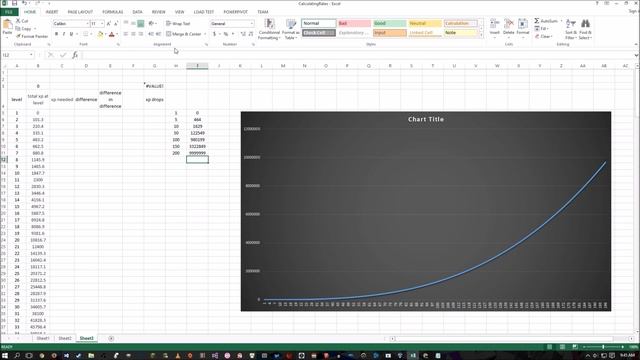Open the Calibri font name dropdown
Screen dimensions: 640x360
tap(87, 24)
